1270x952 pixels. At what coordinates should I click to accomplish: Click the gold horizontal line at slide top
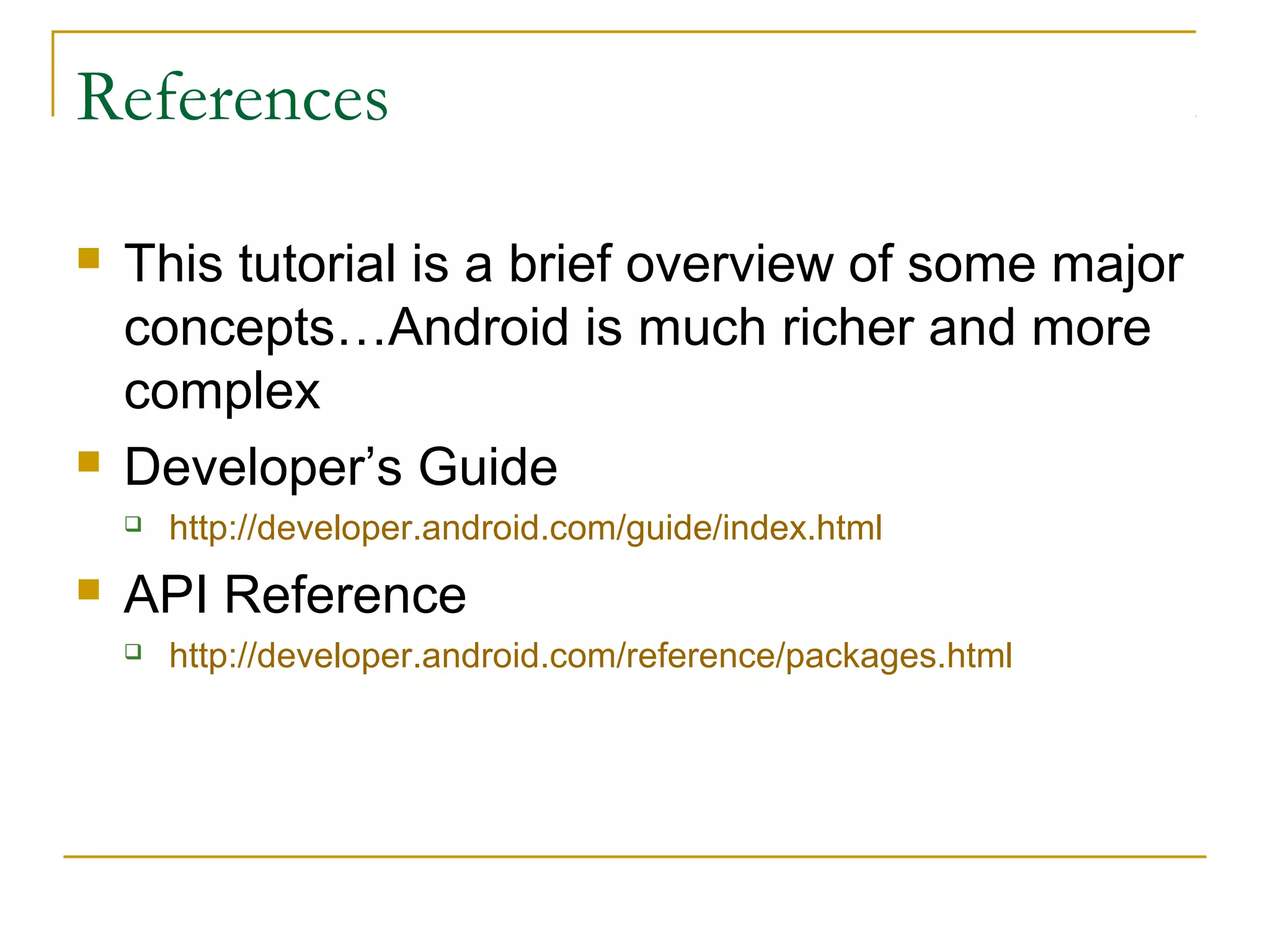tap(623, 31)
